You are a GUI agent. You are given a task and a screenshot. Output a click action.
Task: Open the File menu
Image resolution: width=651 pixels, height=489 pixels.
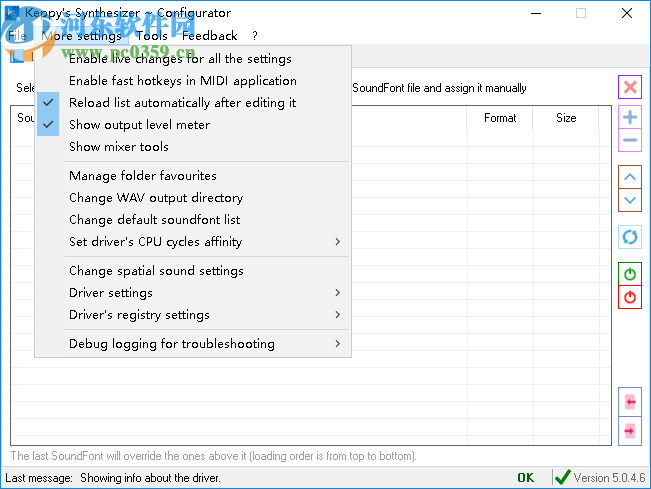pos(17,36)
